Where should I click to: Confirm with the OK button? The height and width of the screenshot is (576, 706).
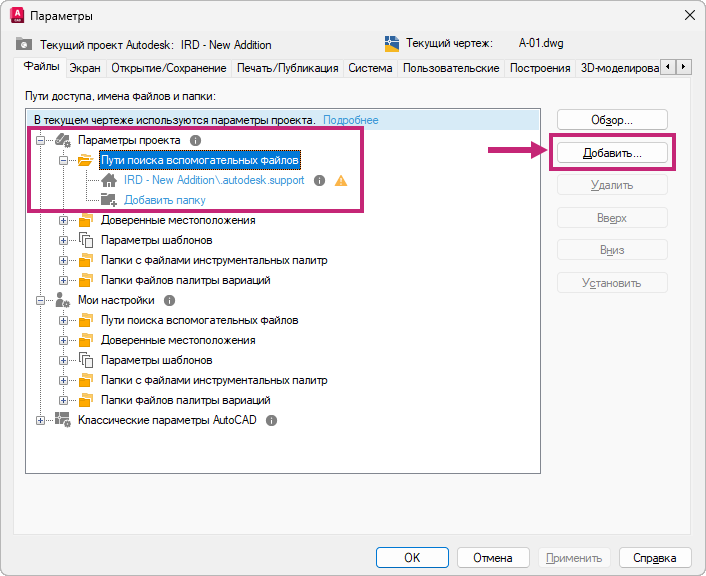(412, 558)
